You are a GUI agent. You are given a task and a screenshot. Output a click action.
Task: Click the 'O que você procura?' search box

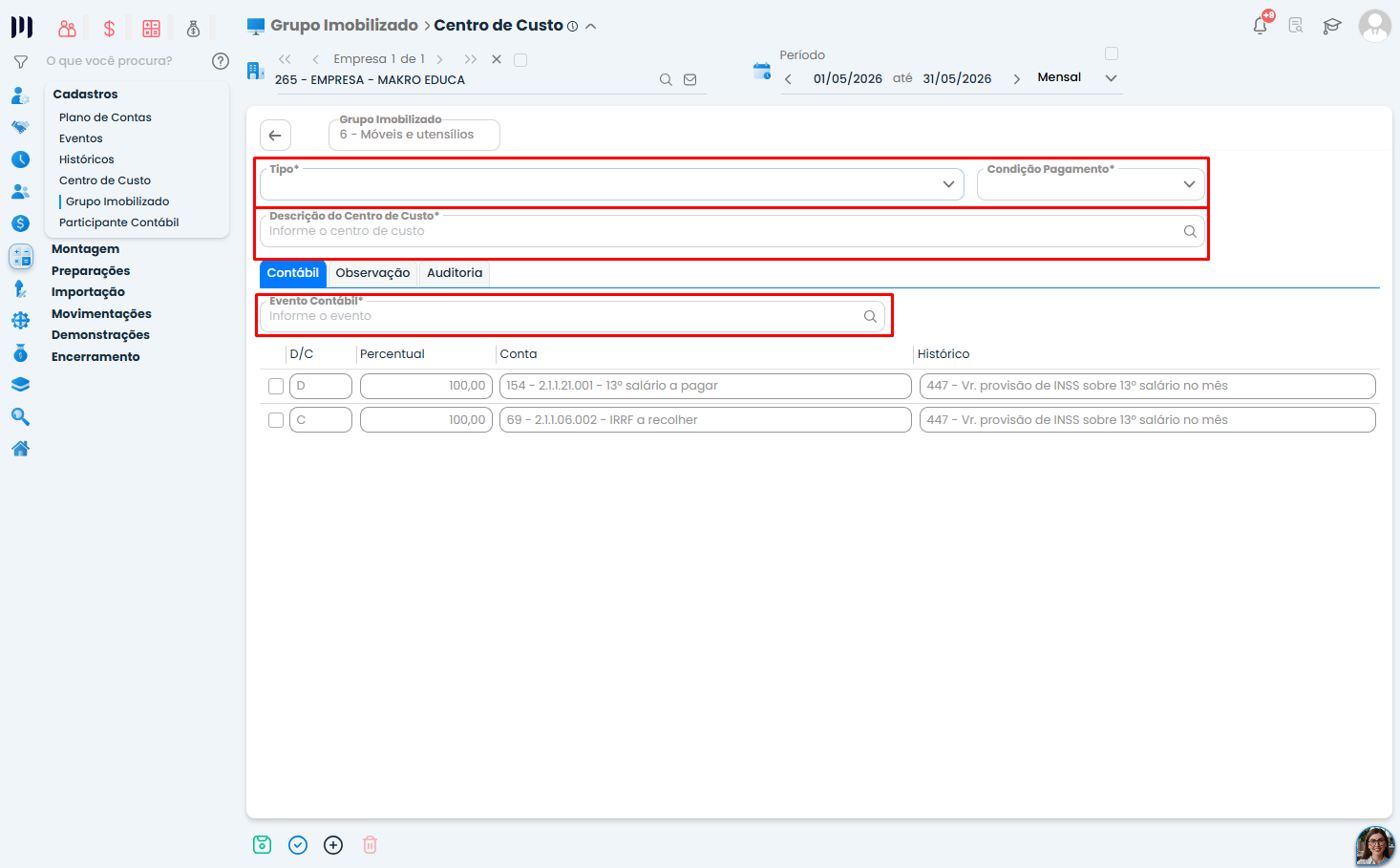pyautogui.click(x=110, y=61)
